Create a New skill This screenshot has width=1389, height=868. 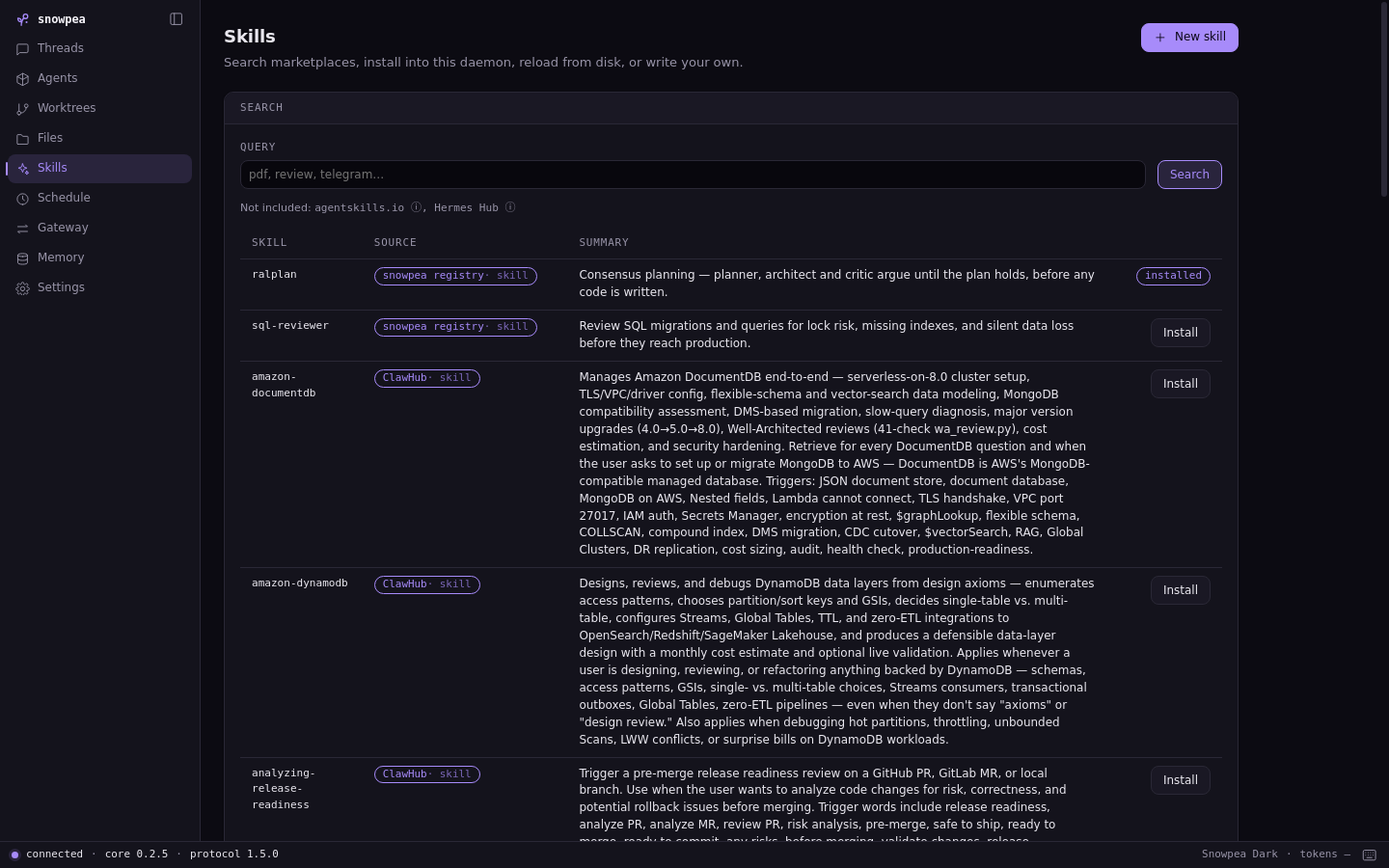pyautogui.click(x=1189, y=38)
